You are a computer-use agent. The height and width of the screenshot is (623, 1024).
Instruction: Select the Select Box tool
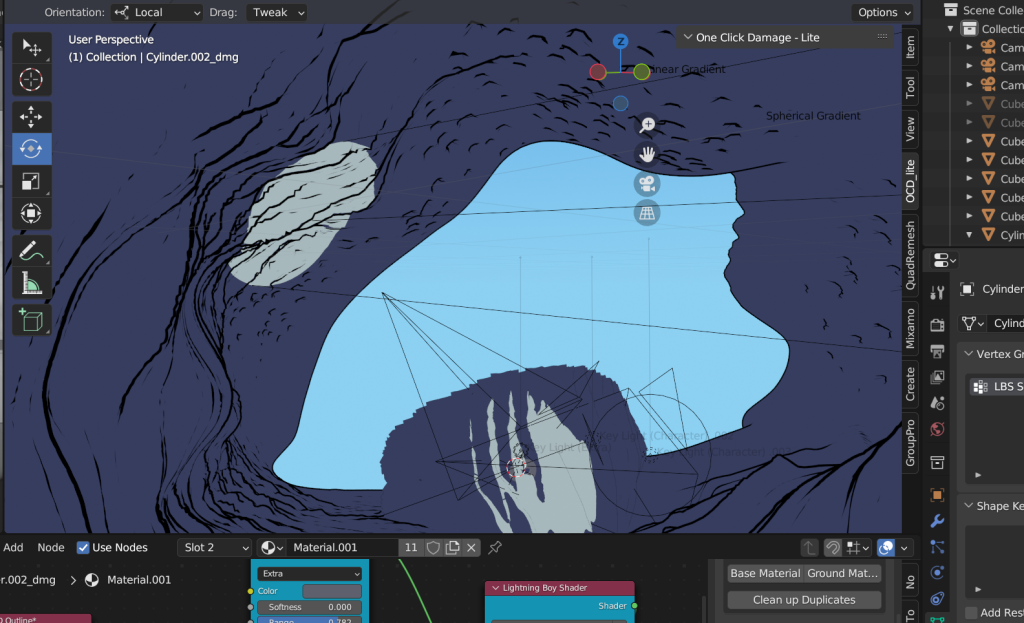[31, 47]
